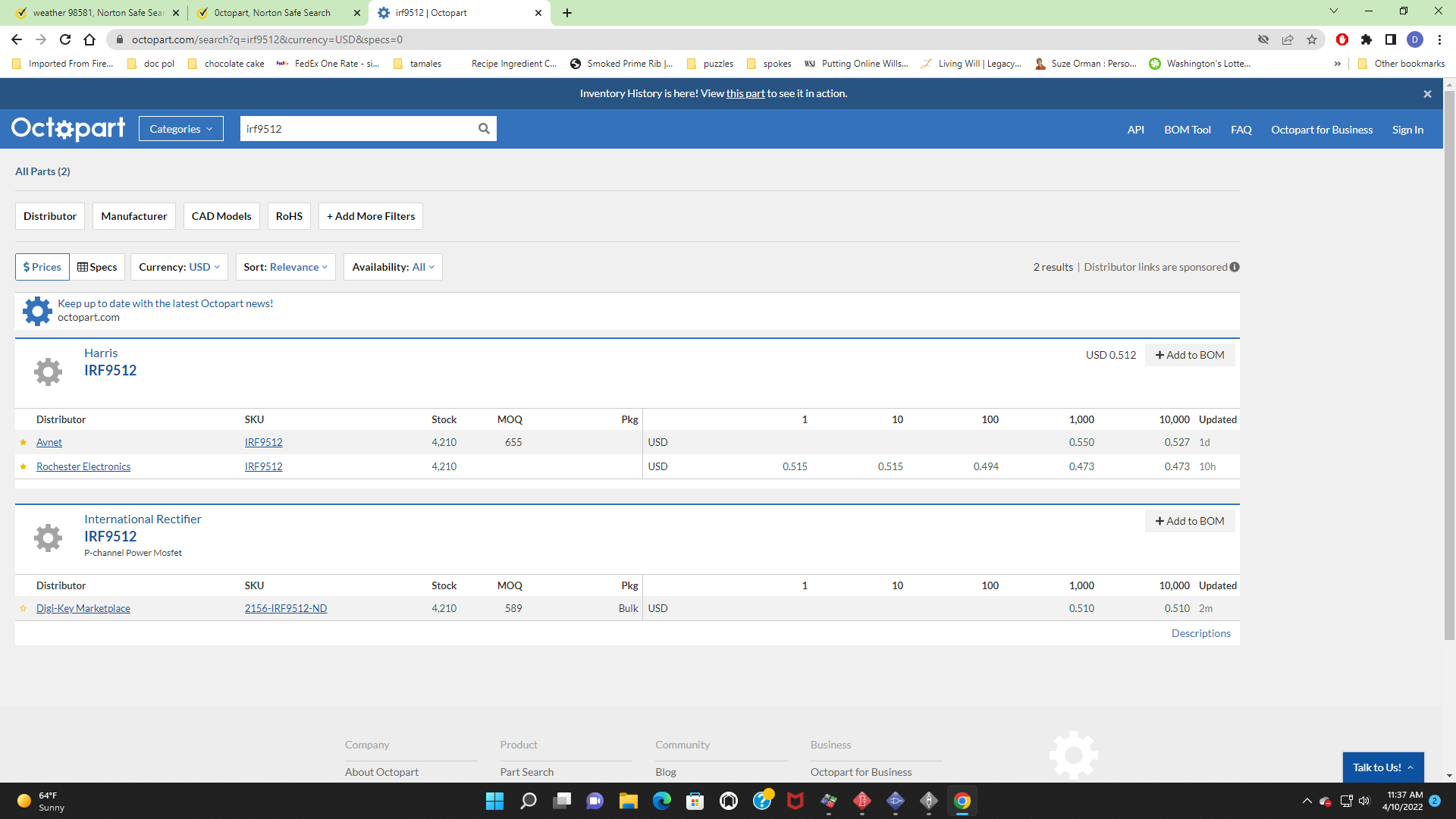Open the 'Other bookmarks' folder
1456x819 pixels.
[1401, 64]
